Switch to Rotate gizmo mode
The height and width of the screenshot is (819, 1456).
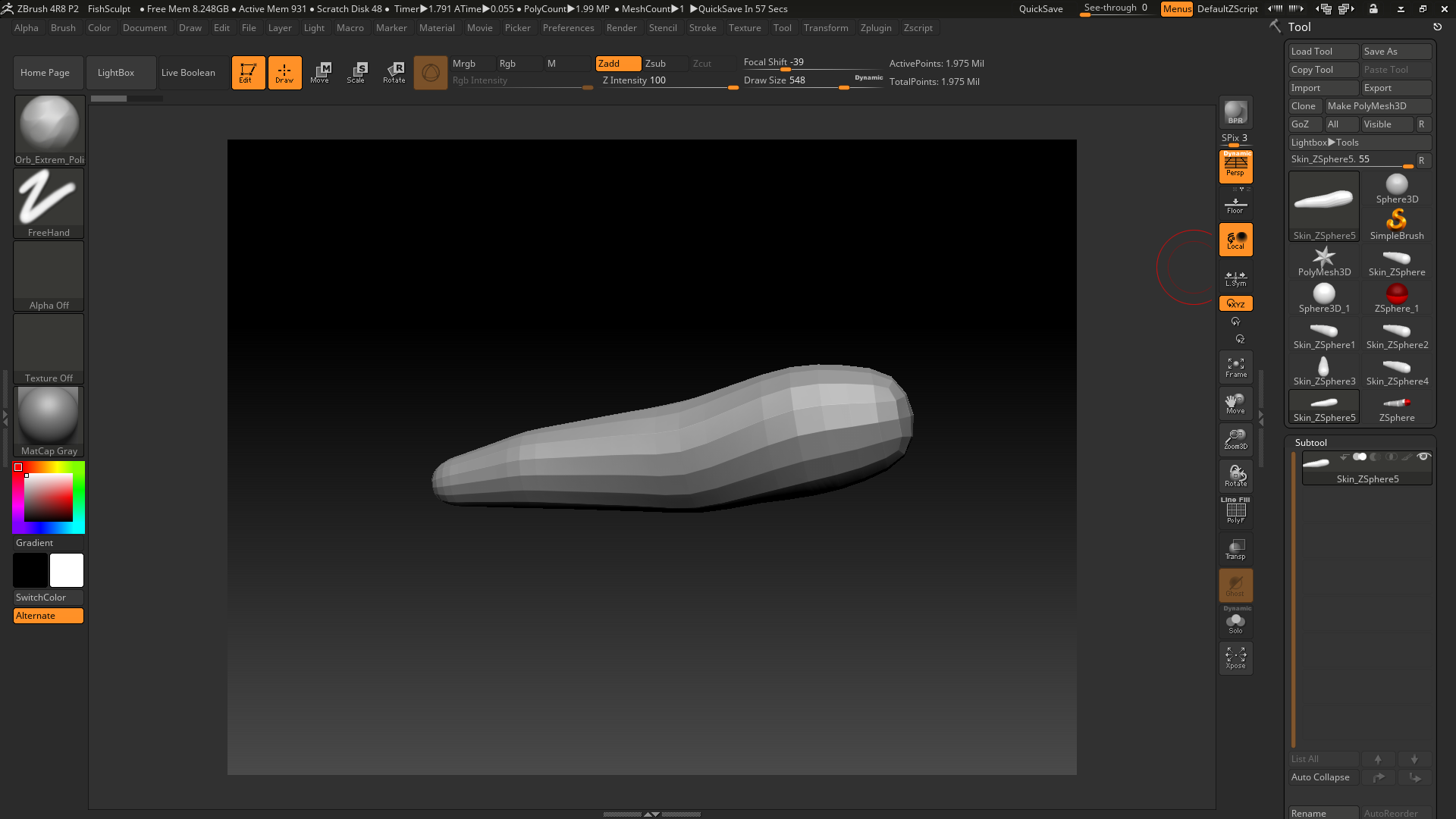[x=394, y=73]
